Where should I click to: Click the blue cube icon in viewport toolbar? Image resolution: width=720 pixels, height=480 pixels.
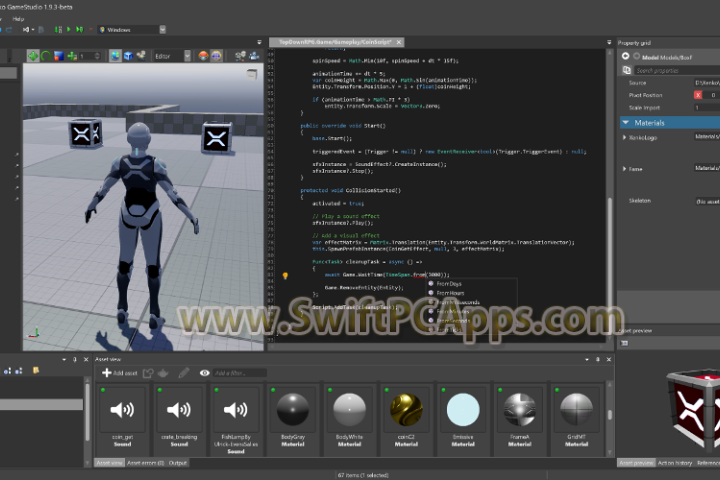click(x=128, y=56)
